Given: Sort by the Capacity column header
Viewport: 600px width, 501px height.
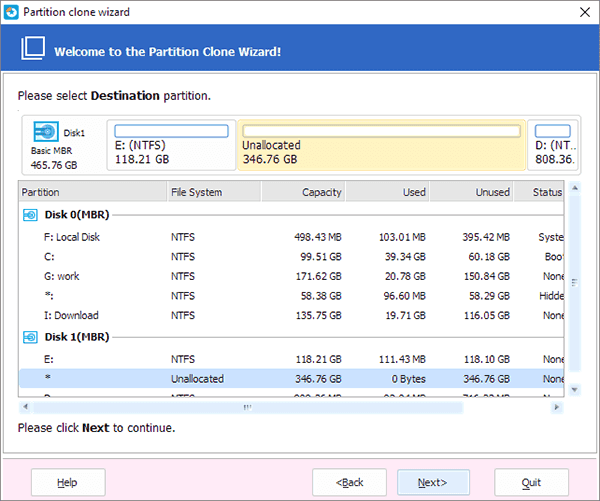Looking at the screenshot, I should point(303,192).
